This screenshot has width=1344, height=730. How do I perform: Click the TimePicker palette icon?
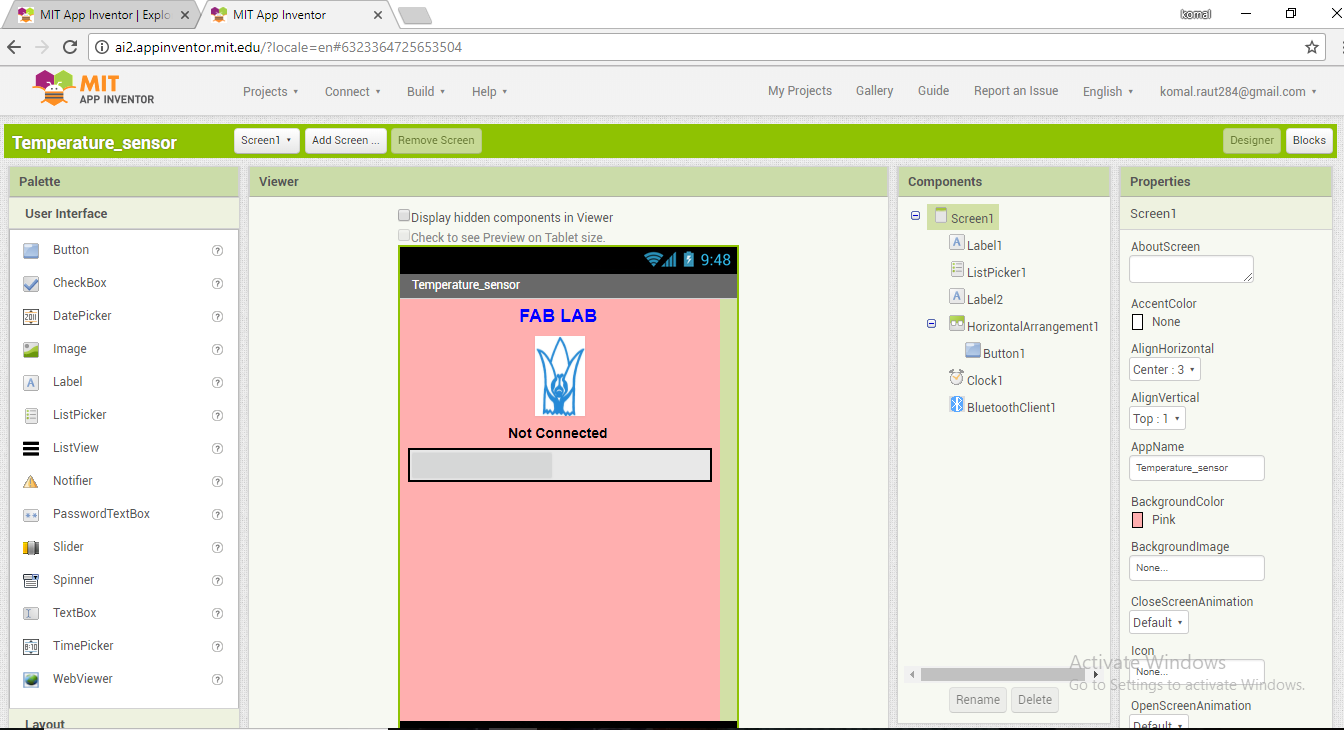pyautogui.click(x=31, y=646)
